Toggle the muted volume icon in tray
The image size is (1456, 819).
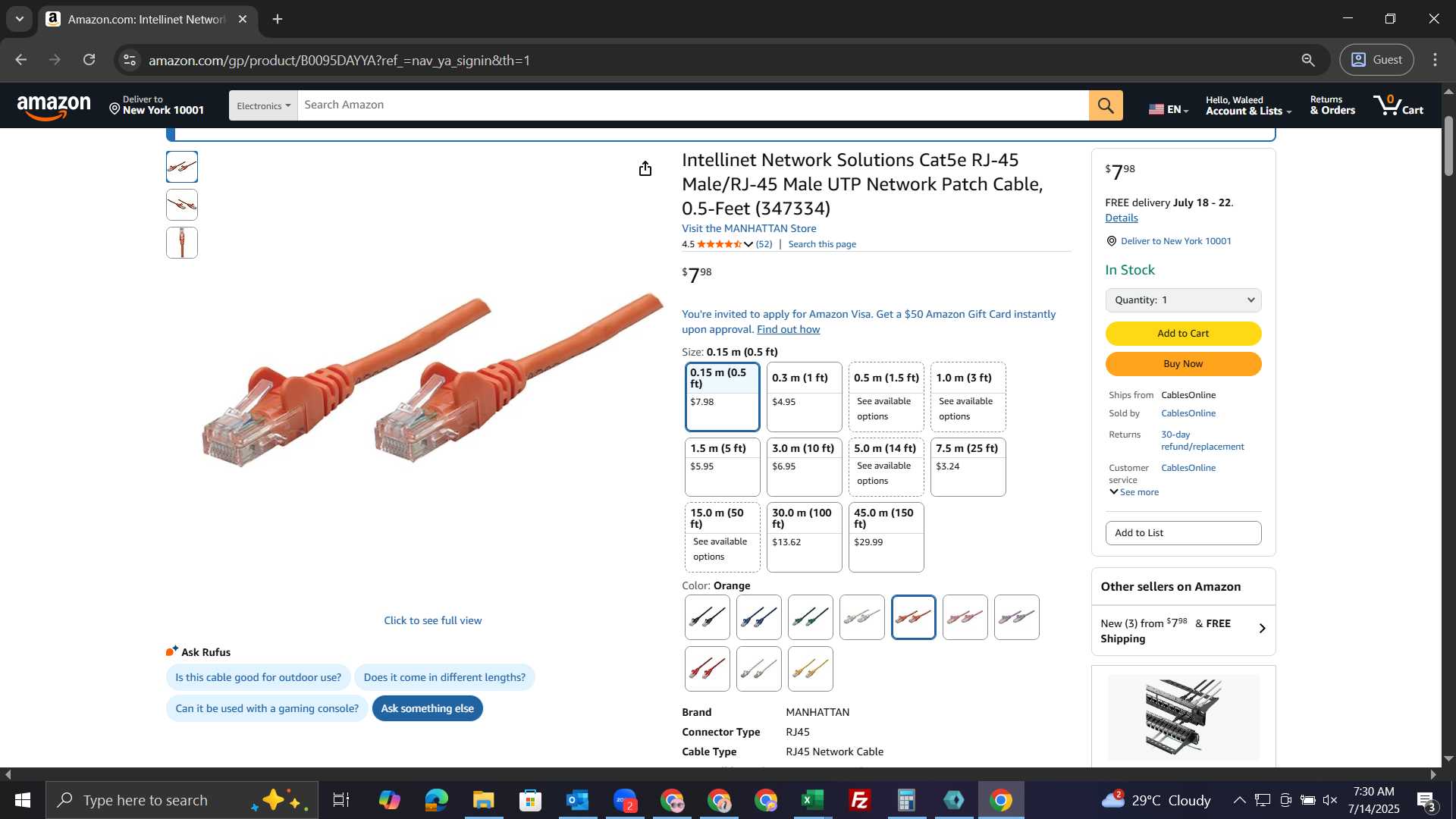(x=1330, y=800)
